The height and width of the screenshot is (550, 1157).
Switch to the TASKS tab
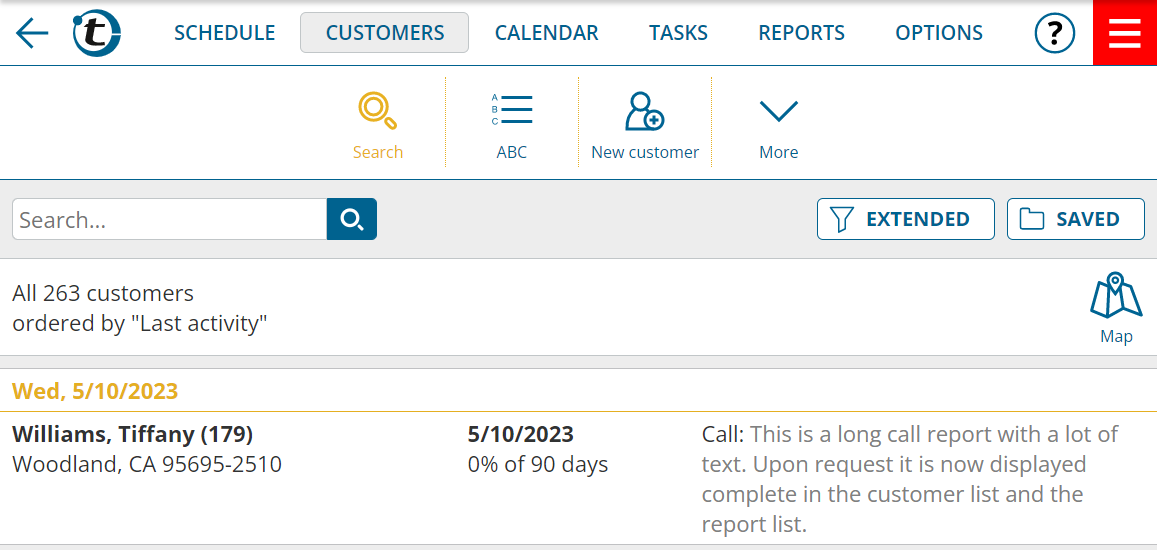[678, 33]
